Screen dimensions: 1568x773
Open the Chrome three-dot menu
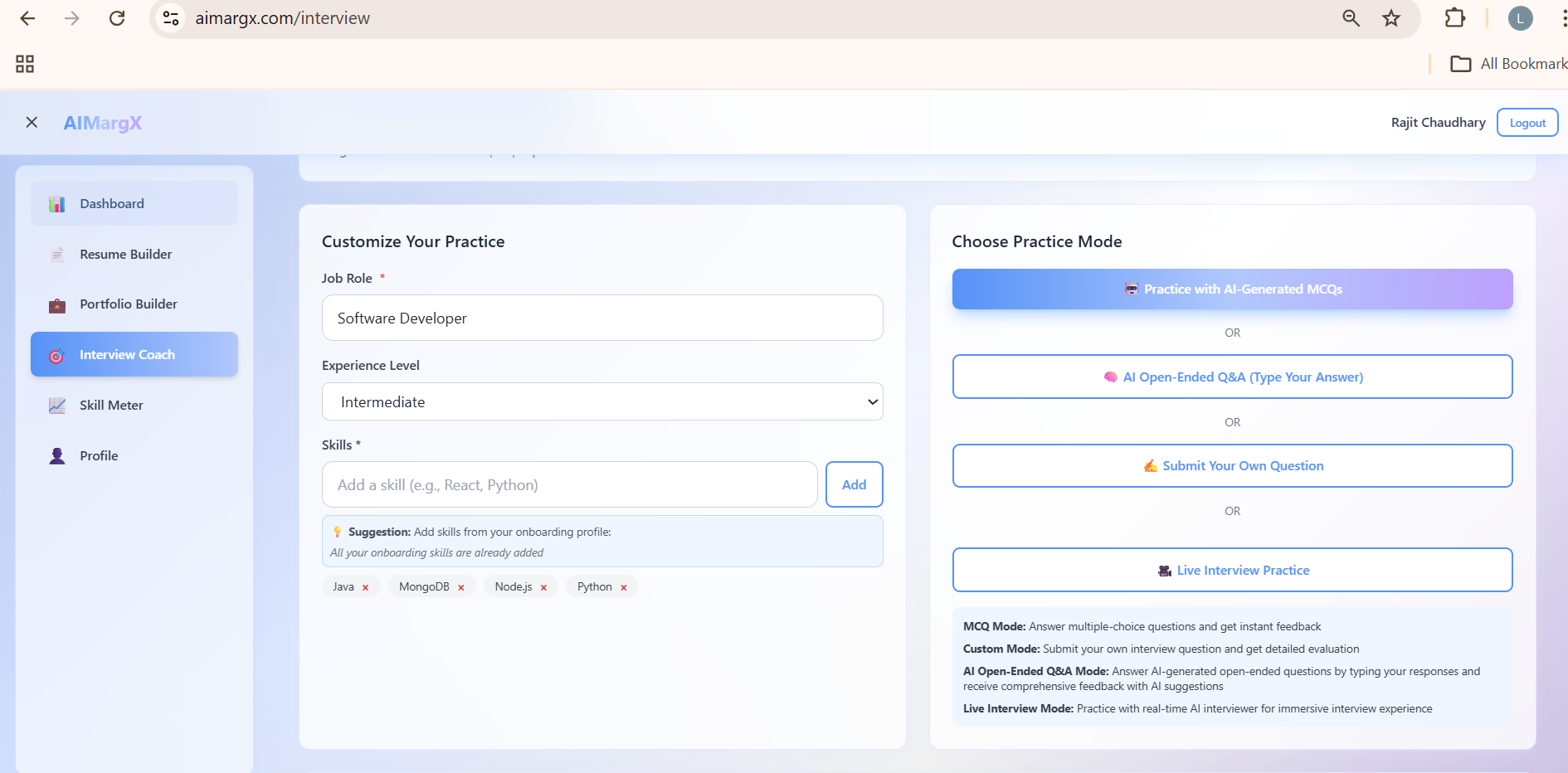(x=1563, y=17)
